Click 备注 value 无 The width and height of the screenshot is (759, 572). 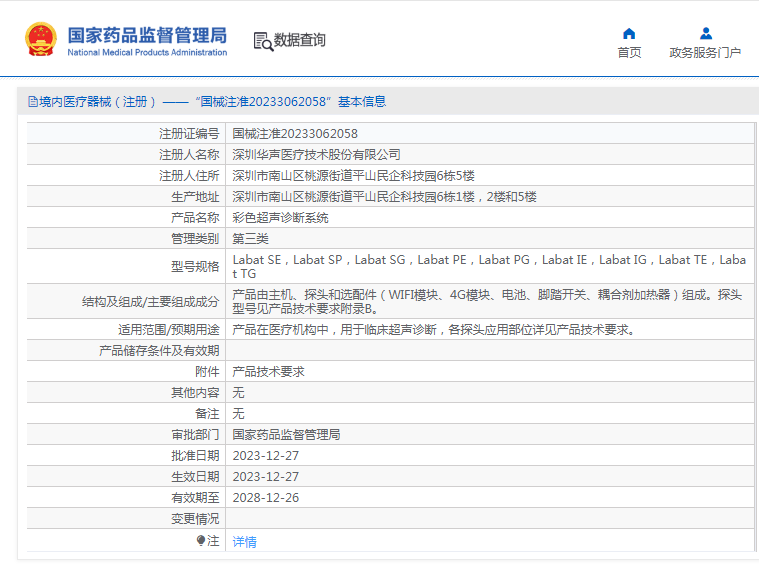click(x=238, y=414)
